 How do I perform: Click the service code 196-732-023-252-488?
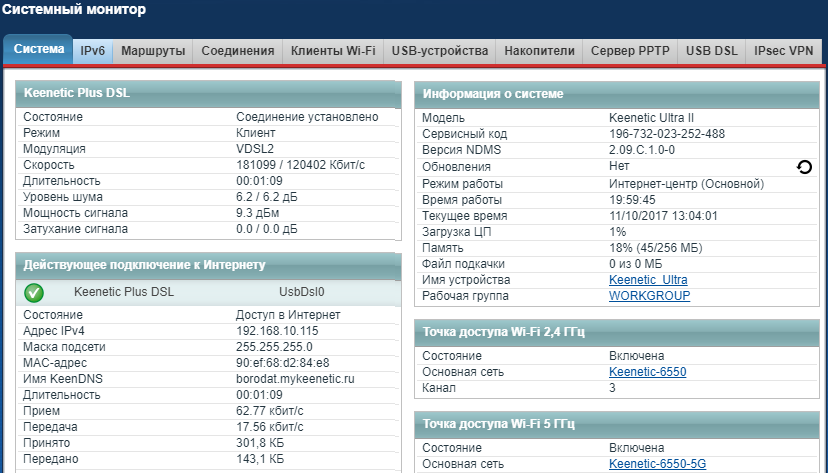667,134
